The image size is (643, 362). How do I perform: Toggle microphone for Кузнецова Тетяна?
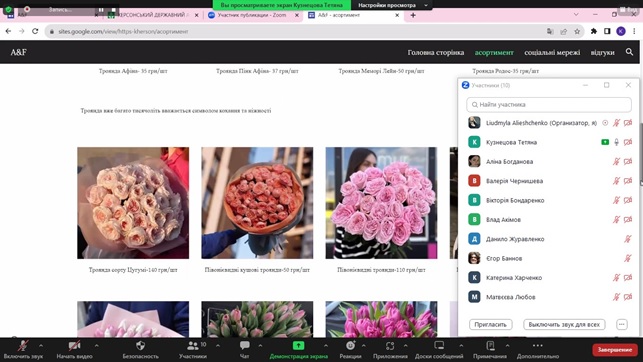(x=616, y=142)
